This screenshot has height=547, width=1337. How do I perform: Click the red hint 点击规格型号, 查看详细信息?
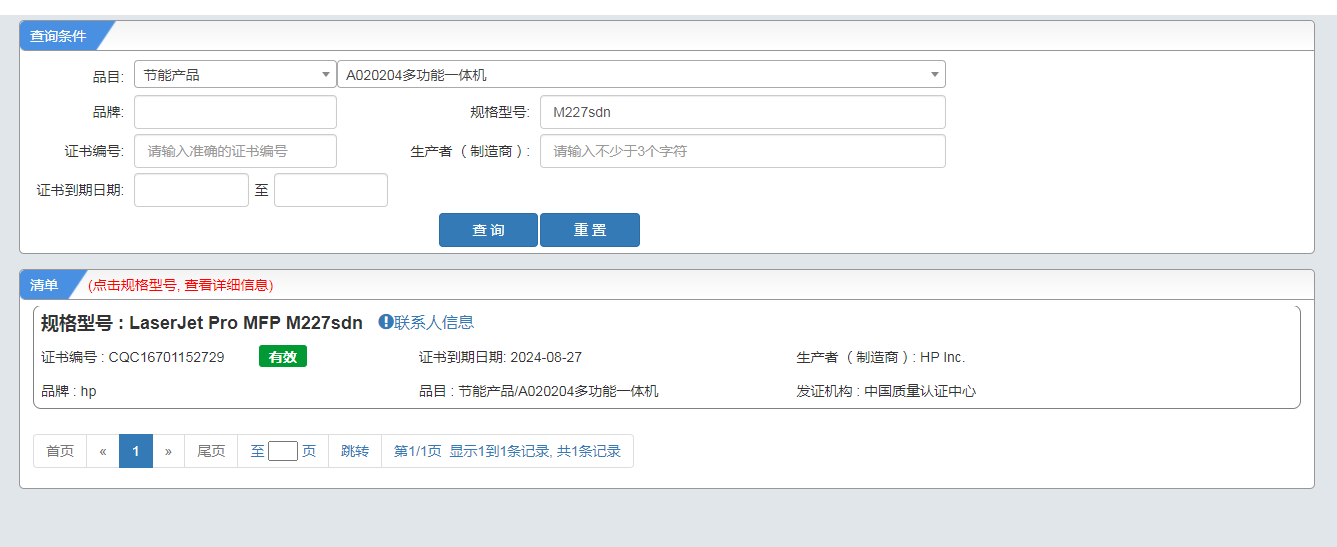(181, 285)
